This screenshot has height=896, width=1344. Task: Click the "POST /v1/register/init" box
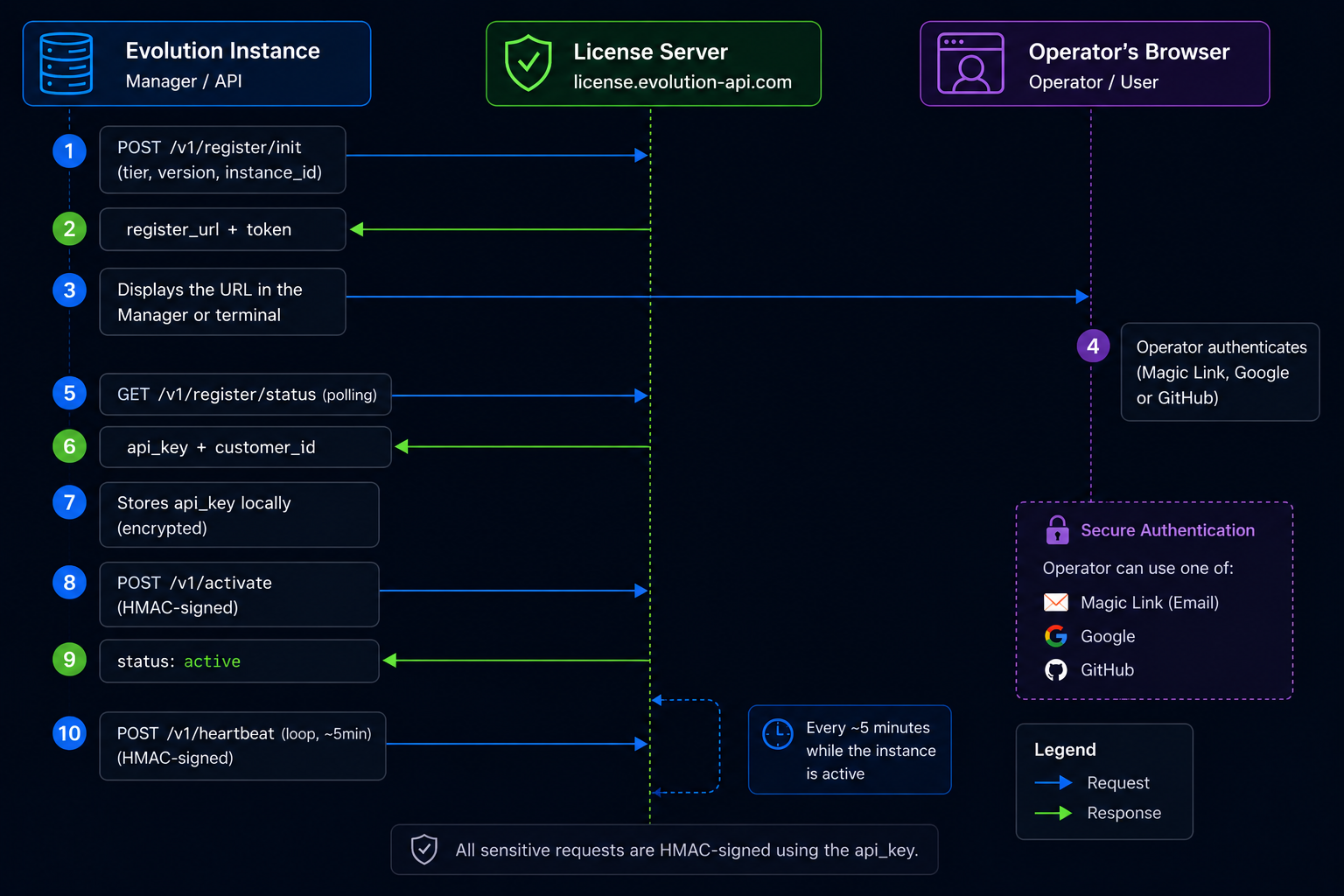[222, 159]
